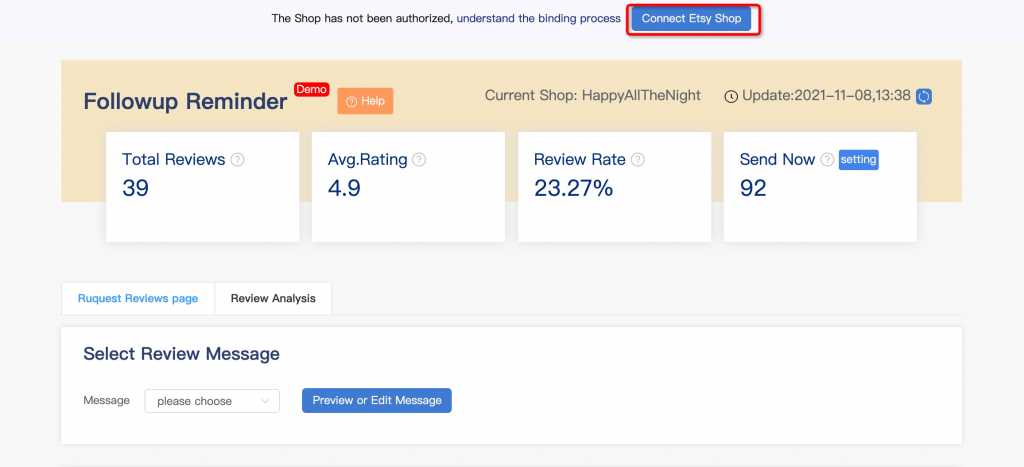Click the red Demo badge
Screen dimensions: 1024x467
click(311, 89)
